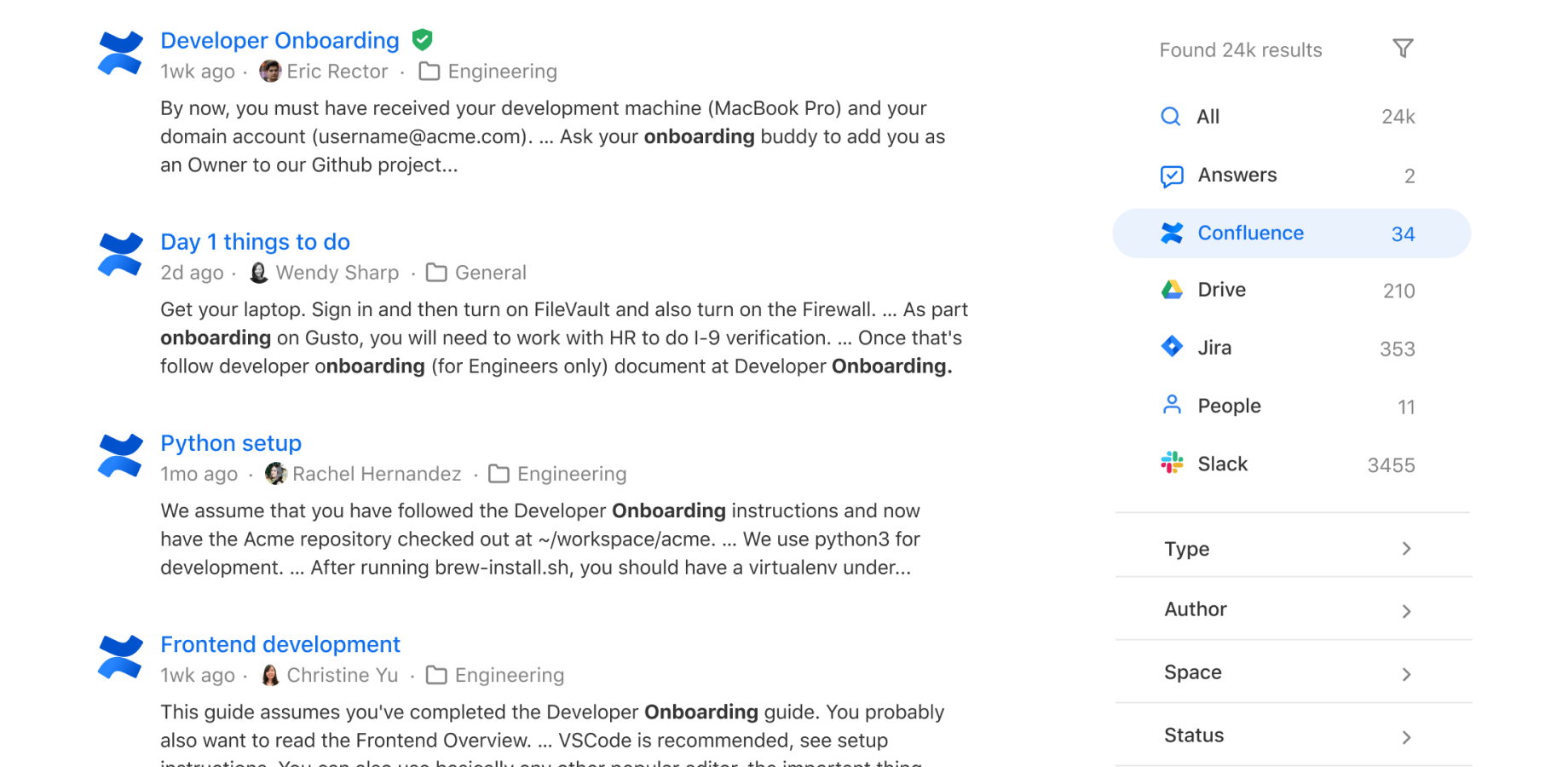Filter results to Slack
The image size is (1568, 767).
1292,464
